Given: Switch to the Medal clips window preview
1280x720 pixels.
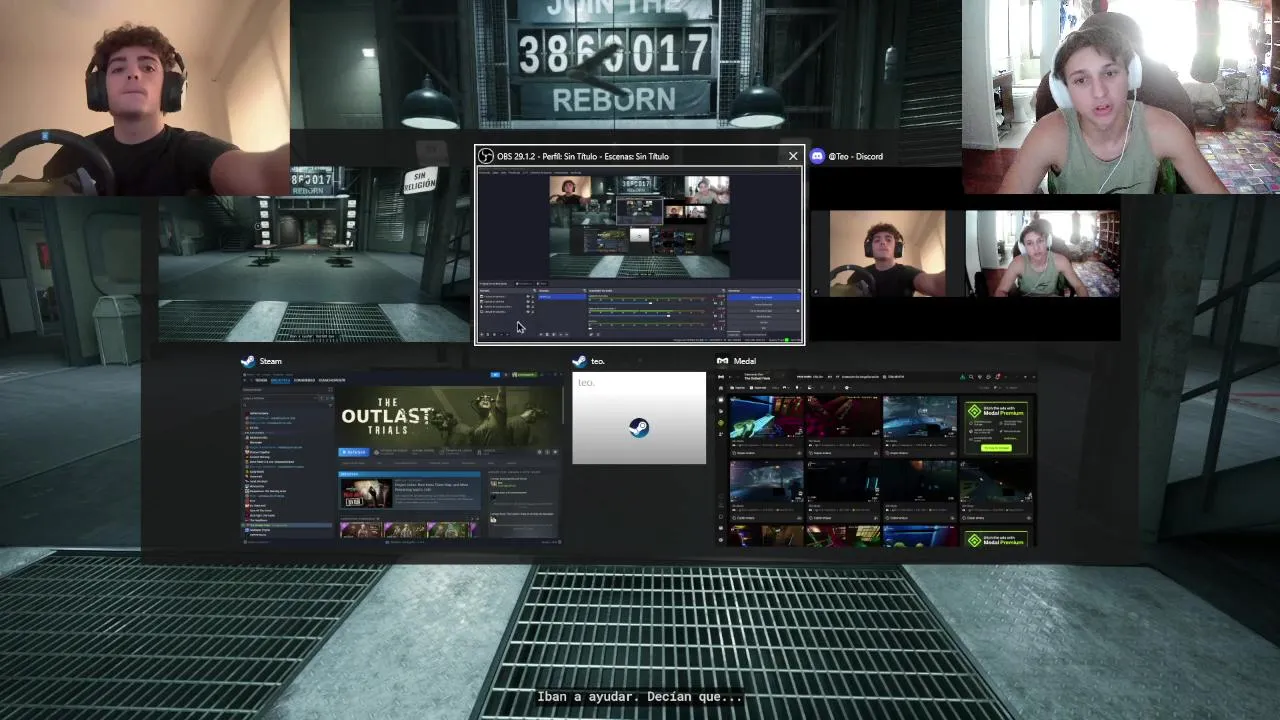Looking at the screenshot, I should click(877, 459).
